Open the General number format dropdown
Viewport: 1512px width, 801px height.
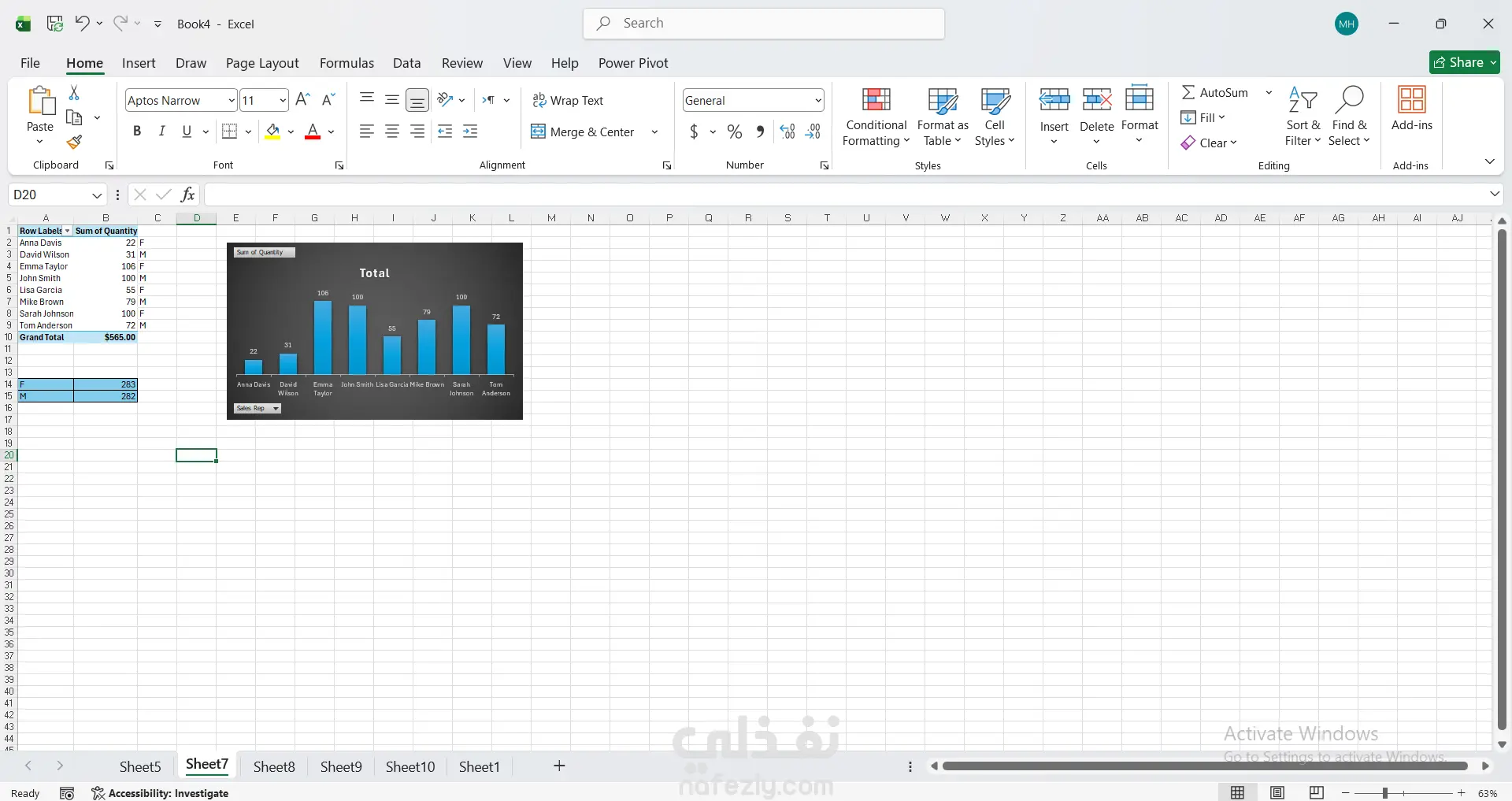point(818,100)
